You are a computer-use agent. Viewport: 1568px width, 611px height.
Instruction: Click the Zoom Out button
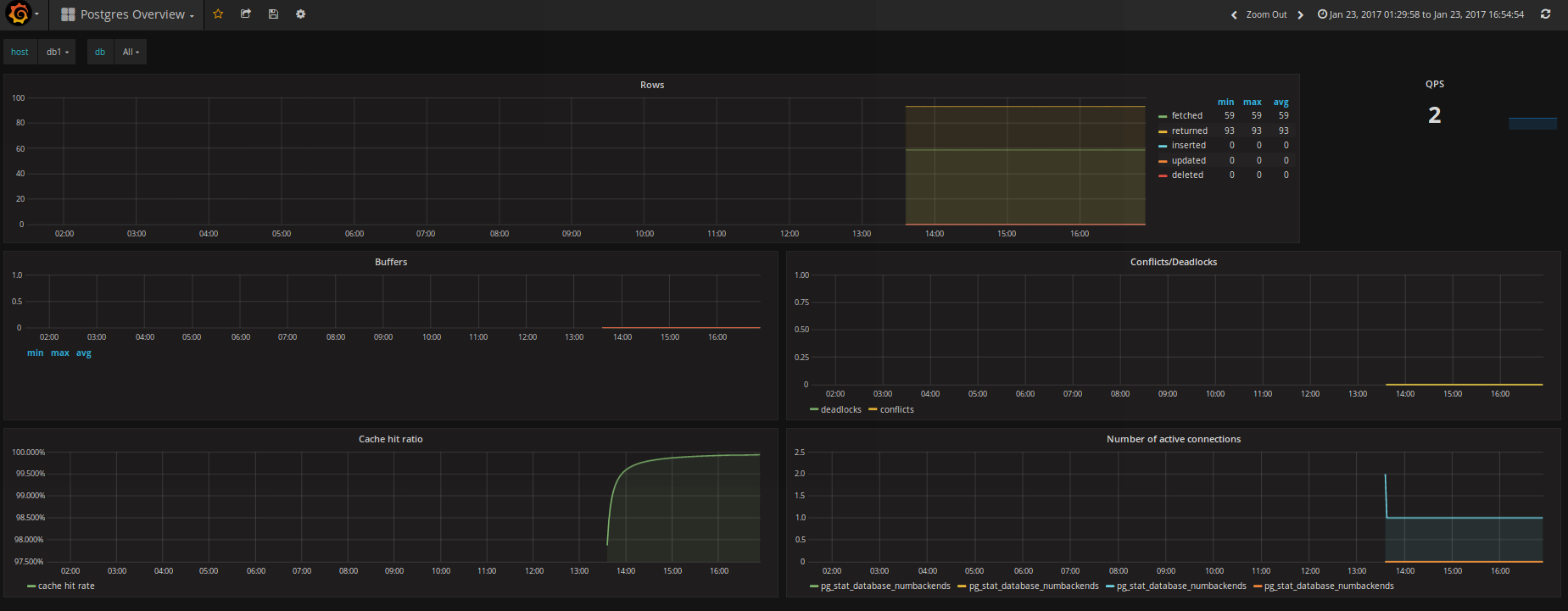coord(1266,14)
